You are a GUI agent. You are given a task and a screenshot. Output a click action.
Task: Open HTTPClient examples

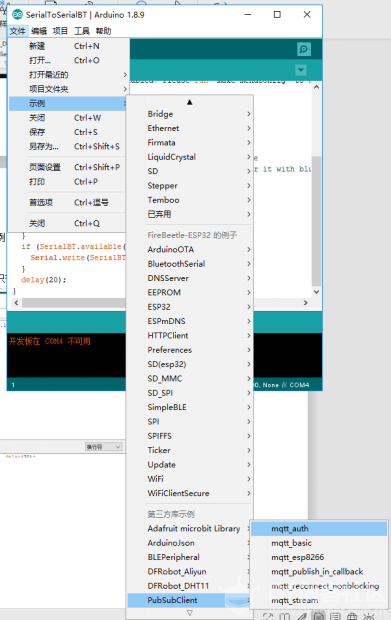point(190,335)
